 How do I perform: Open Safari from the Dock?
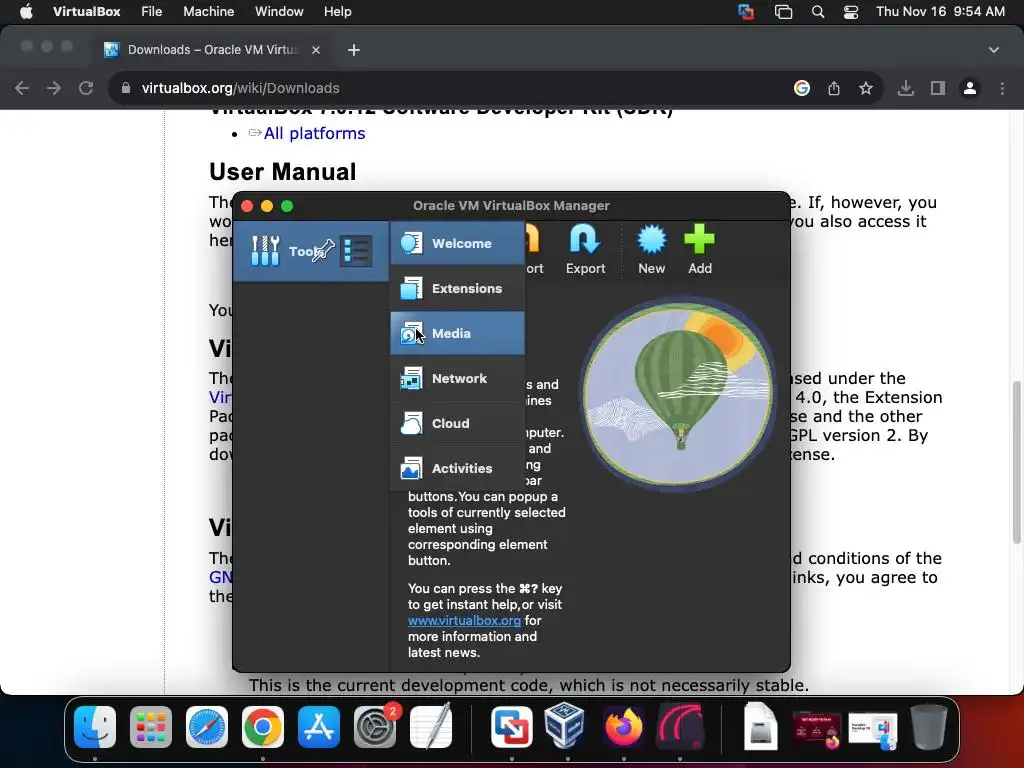[207, 726]
